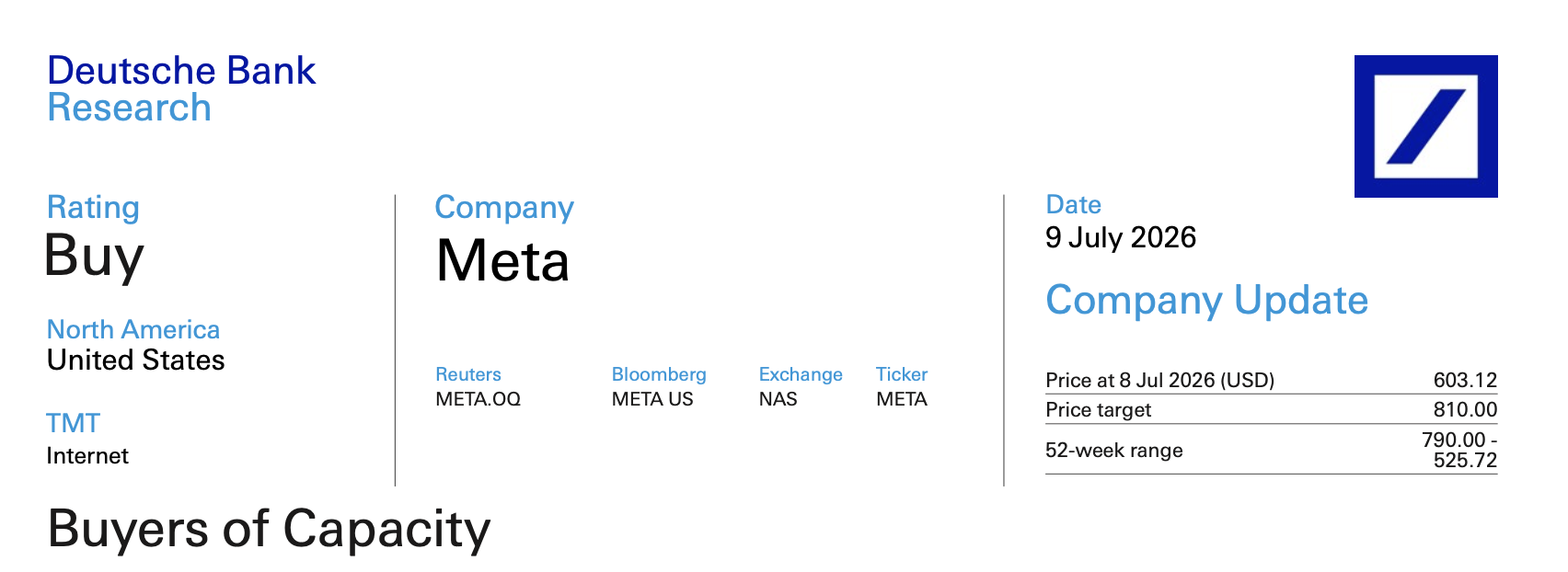
Task: Click the Rating label
Action: [93, 208]
